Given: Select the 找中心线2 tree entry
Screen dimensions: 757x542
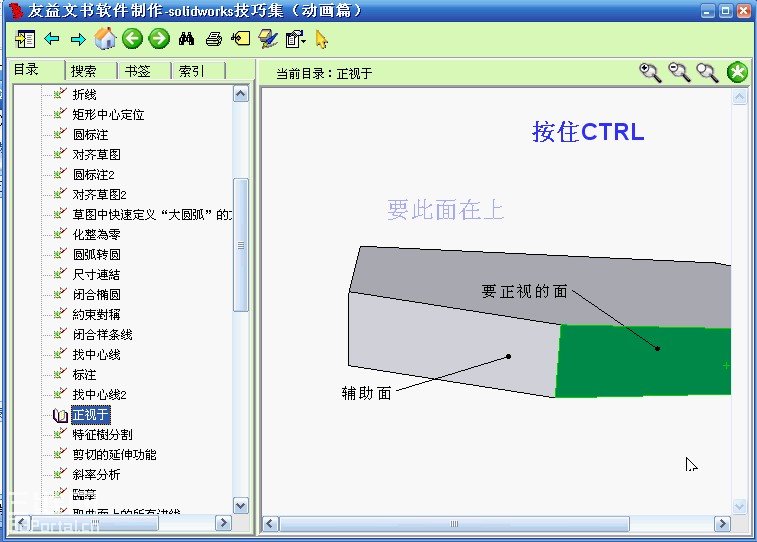Looking at the screenshot, I should coord(99,395).
